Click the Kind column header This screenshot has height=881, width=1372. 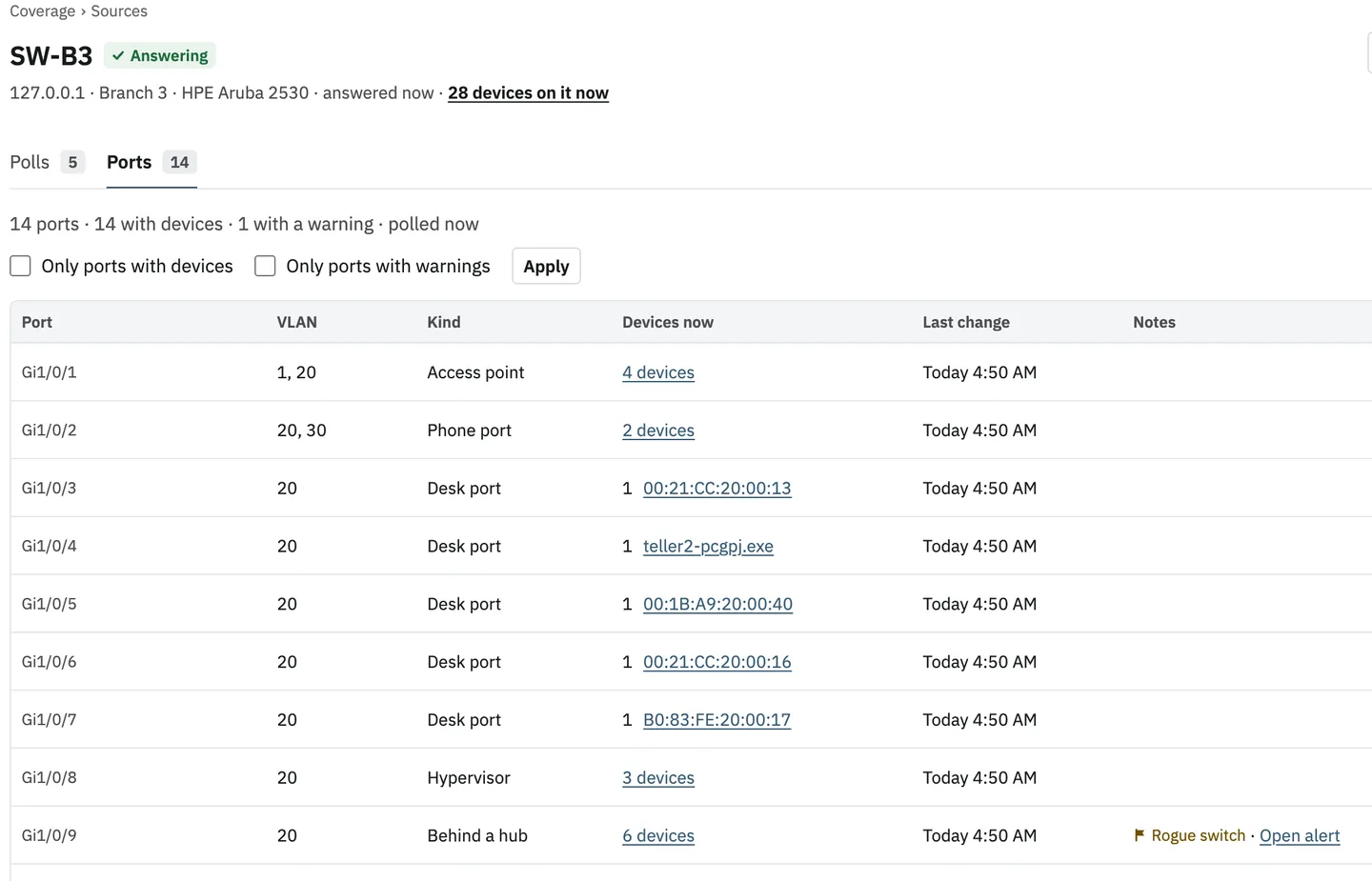tap(444, 322)
